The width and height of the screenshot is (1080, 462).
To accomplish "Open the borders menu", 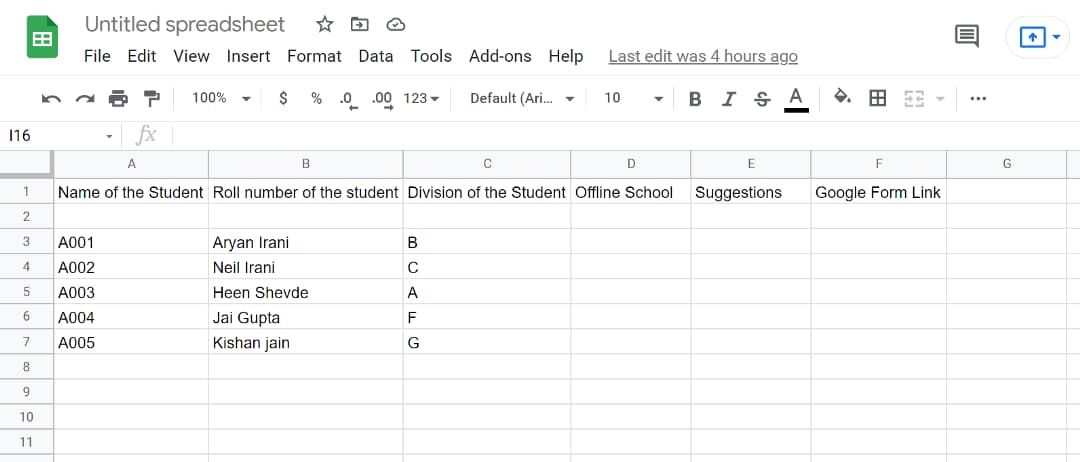I will click(x=878, y=98).
